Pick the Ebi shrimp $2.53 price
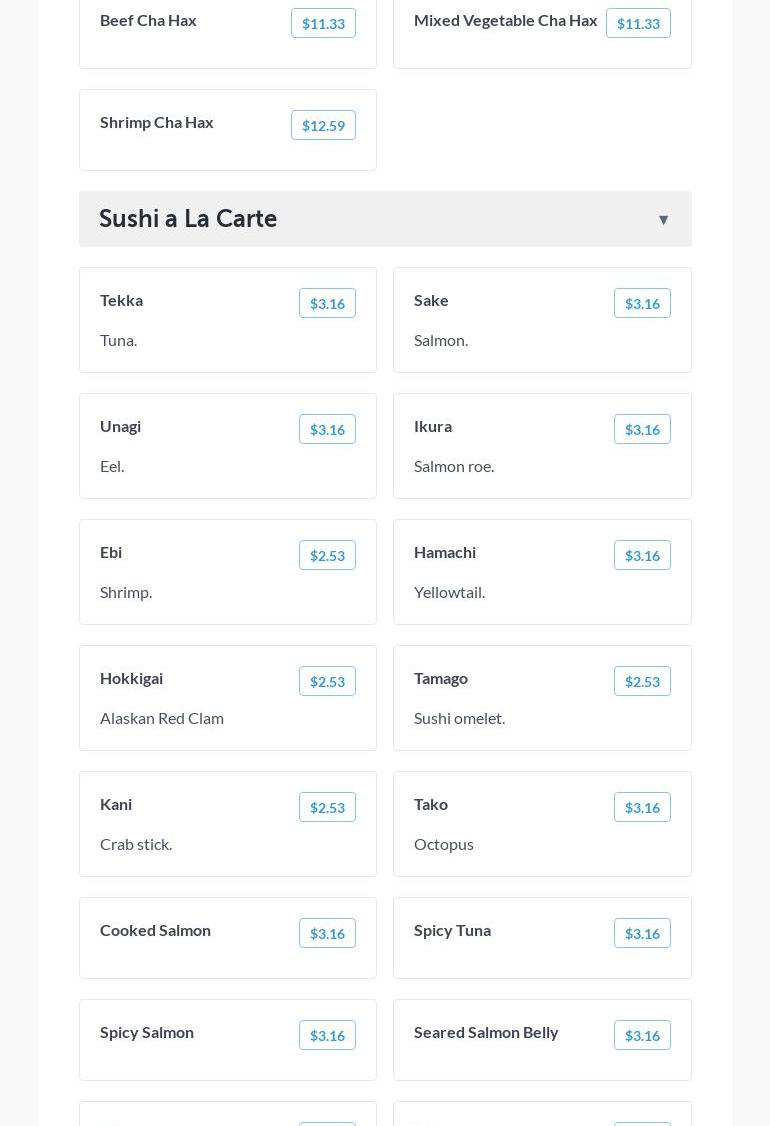Viewport: 770px width, 1126px height. [x=327, y=555]
